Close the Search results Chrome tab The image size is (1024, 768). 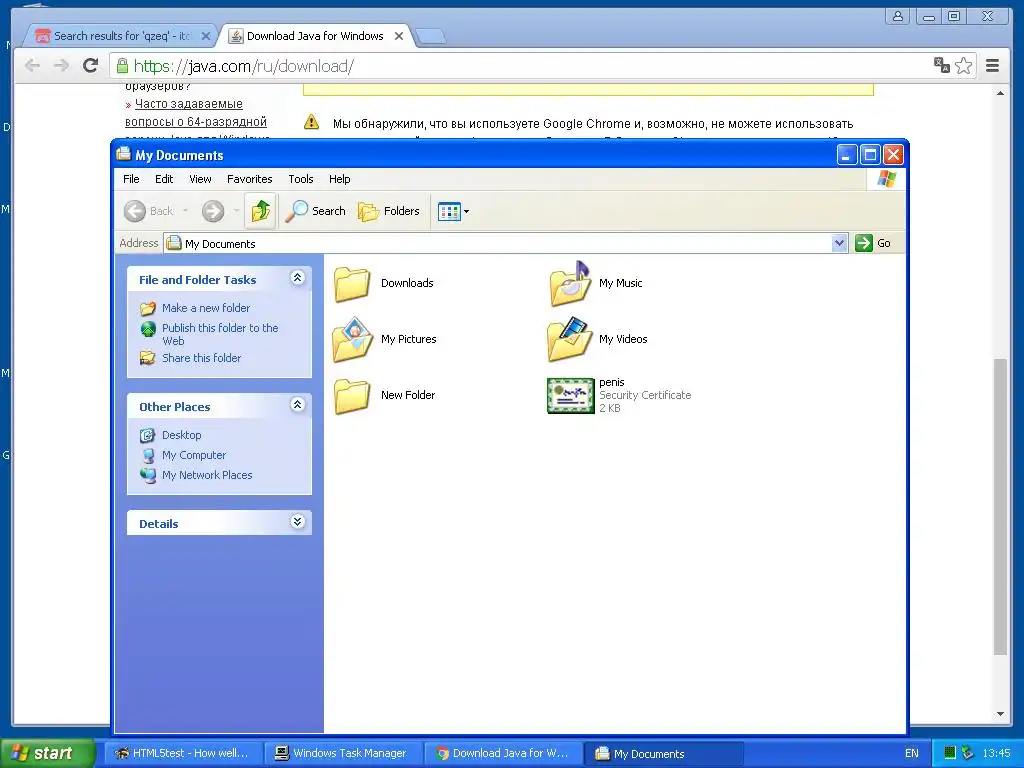coord(206,37)
